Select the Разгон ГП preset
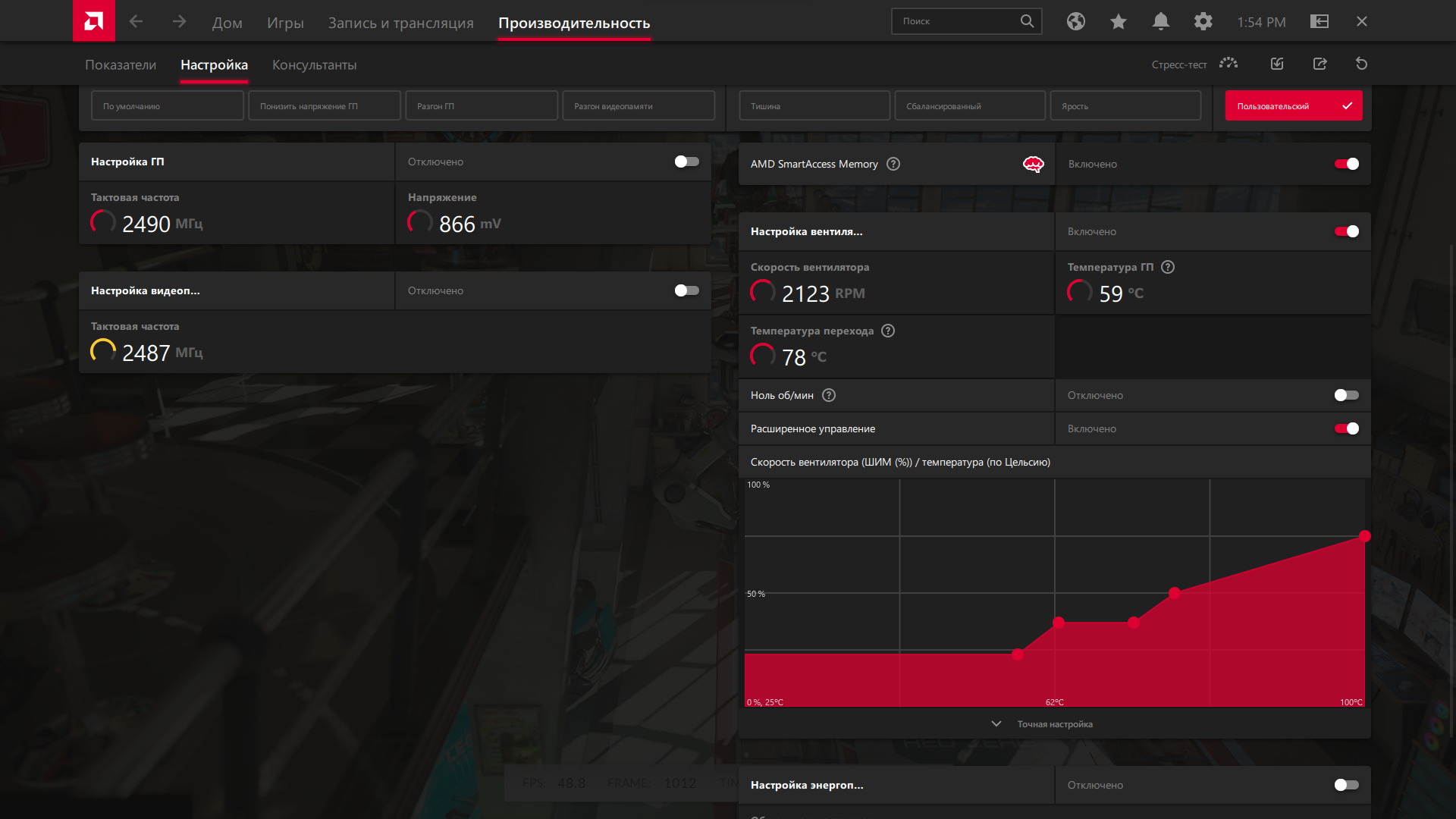Image resolution: width=1456 pixels, height=819 pixels. [482, 106]
